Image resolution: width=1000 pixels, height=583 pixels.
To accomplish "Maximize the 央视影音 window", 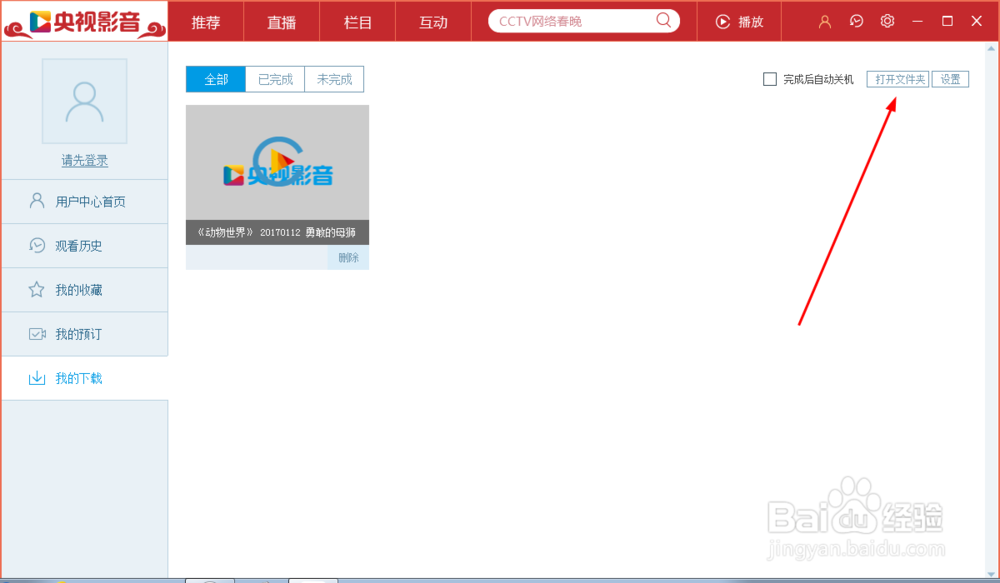I will [947, 21].
